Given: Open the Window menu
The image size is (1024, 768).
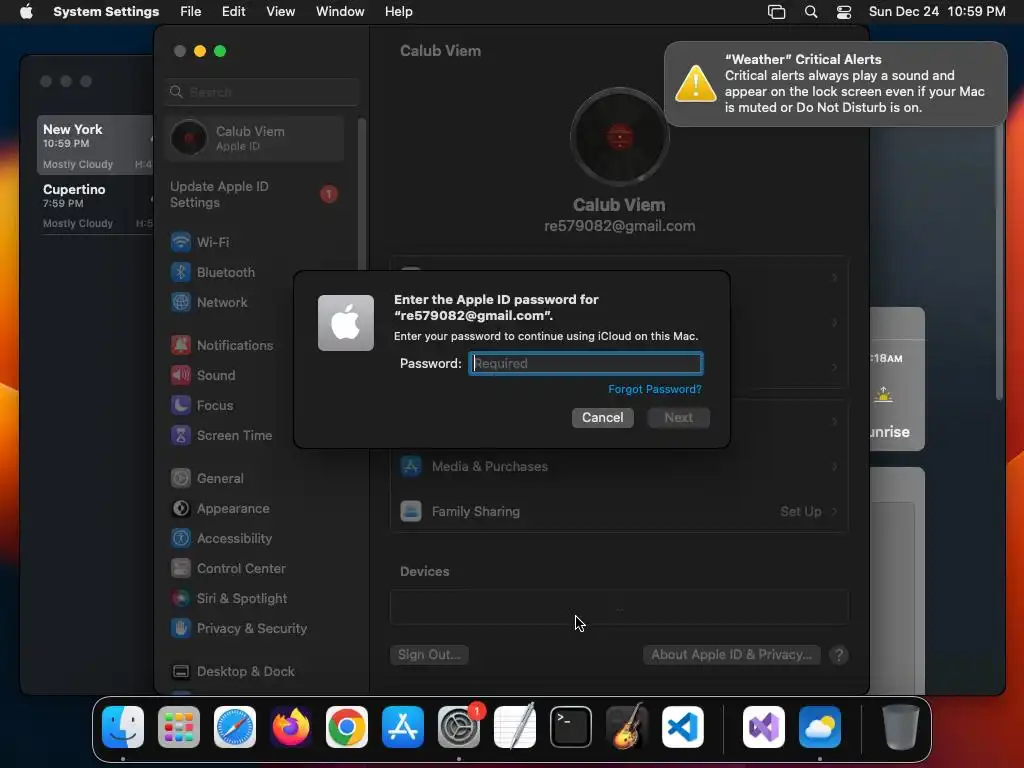Looking at the screenshot, I should [340, 12].
